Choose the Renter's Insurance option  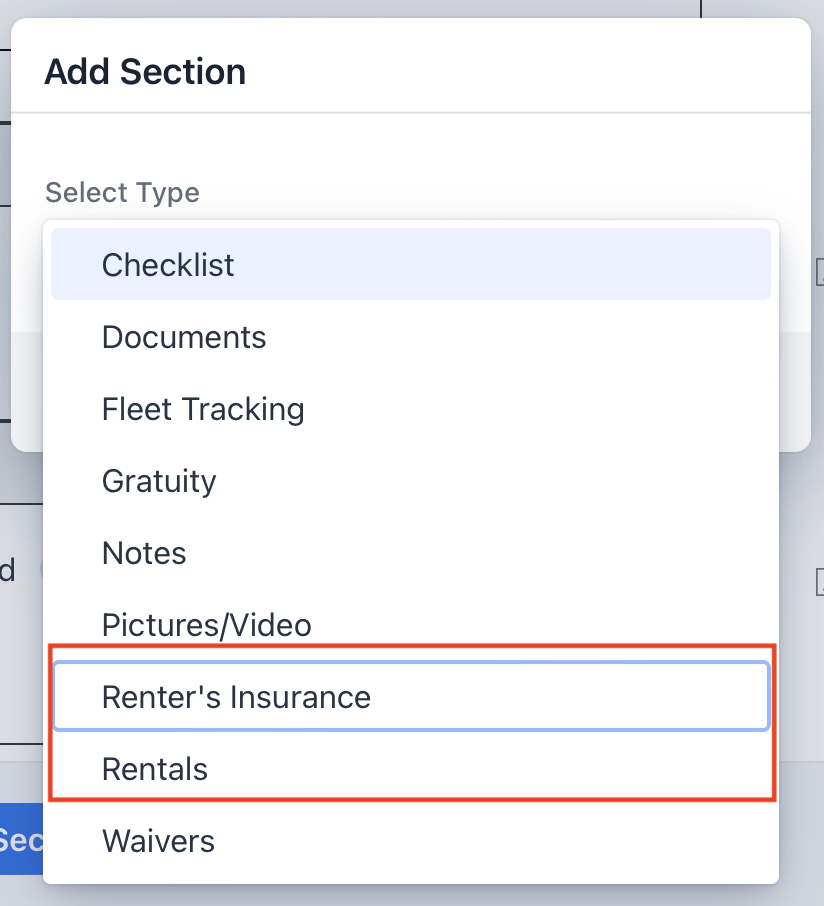point(411,696)
